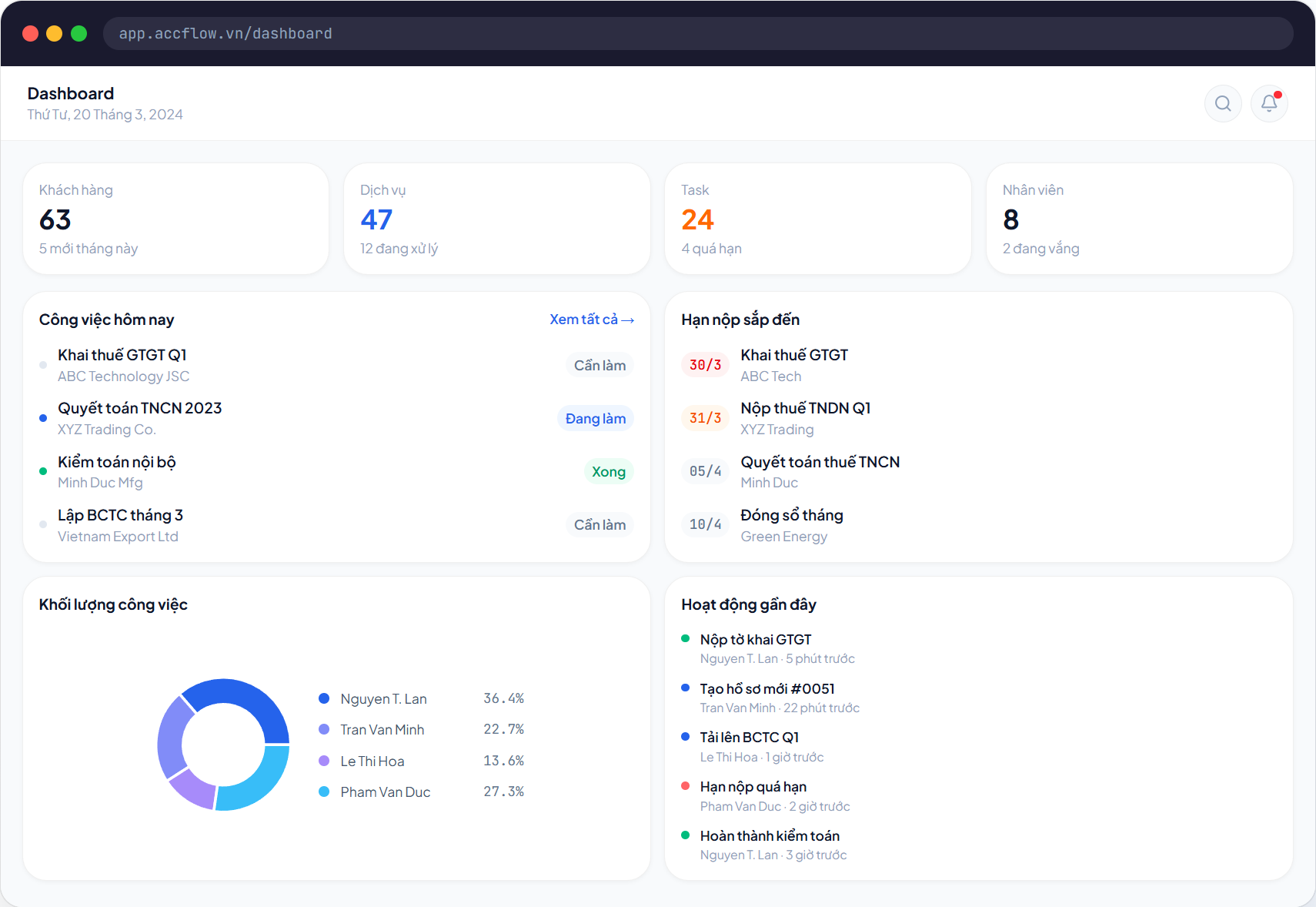Open the 'Xem tất cả' link
Screen dimensions: 1316x907
[x=592, y=320]
